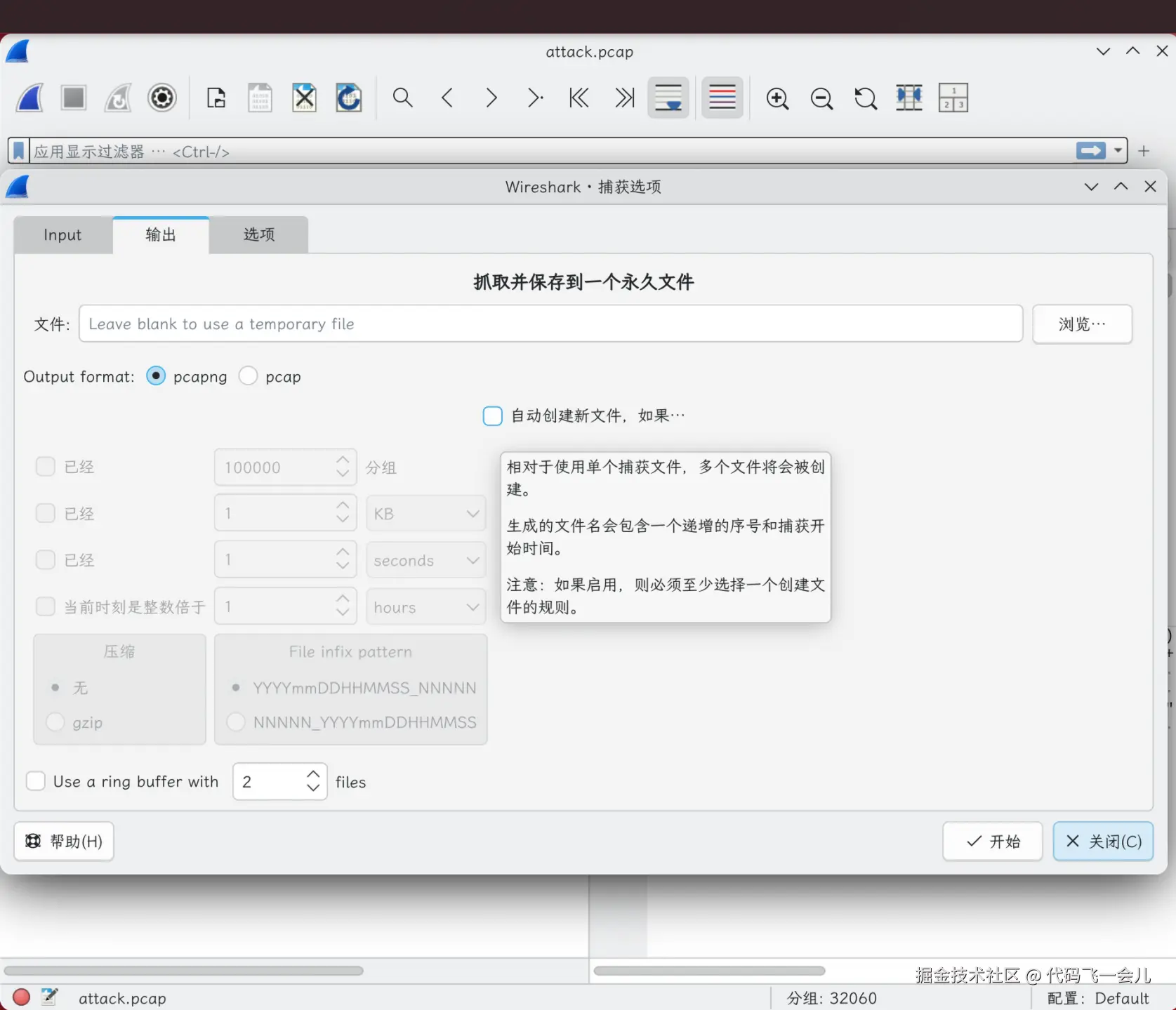
Task: Choose YYYYmmDDHHMMSS_NNNNN infix pattern
Action: (x=236, y=687)
